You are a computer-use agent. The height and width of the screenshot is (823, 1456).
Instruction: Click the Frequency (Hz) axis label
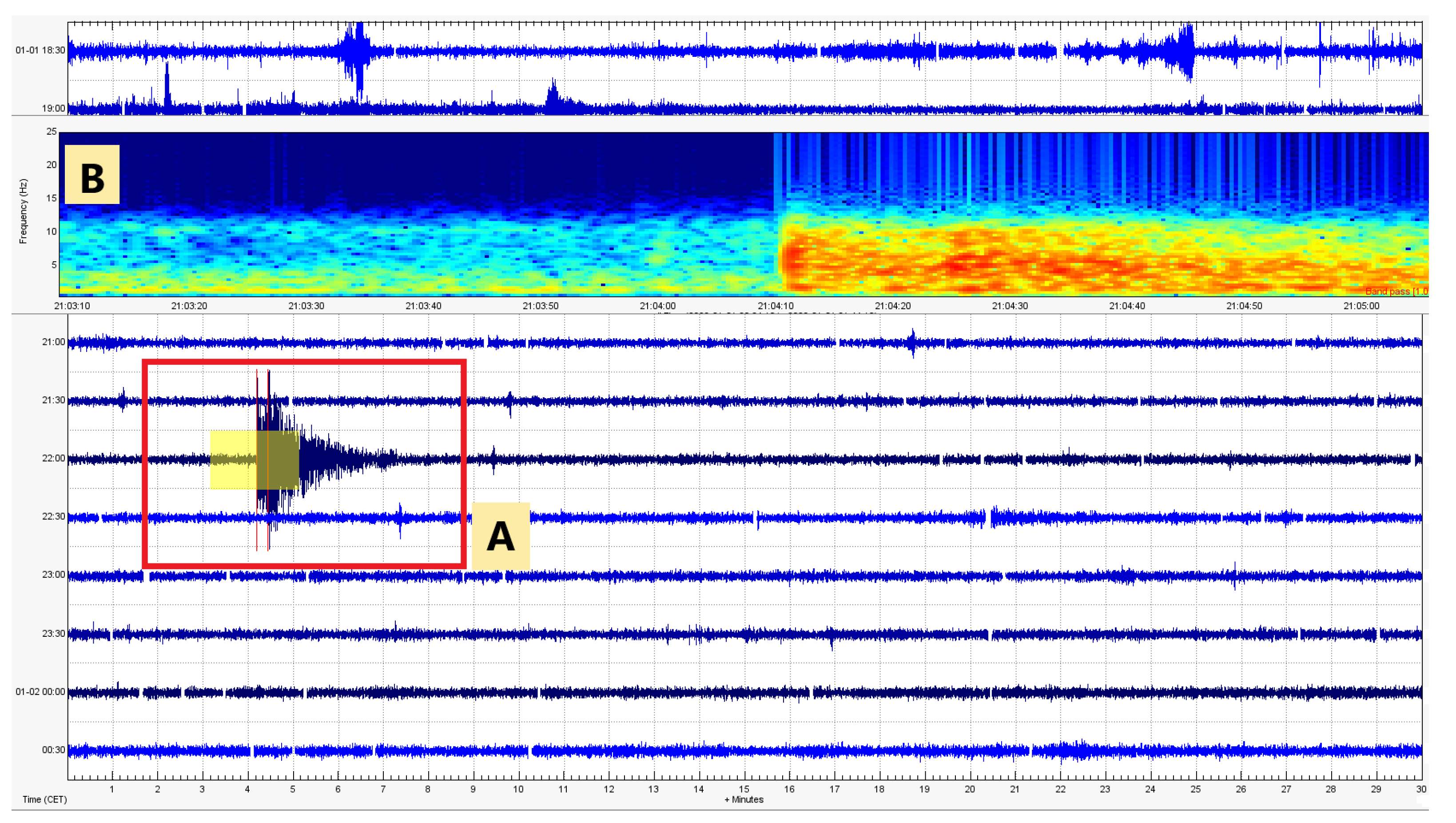coord(23,212)
